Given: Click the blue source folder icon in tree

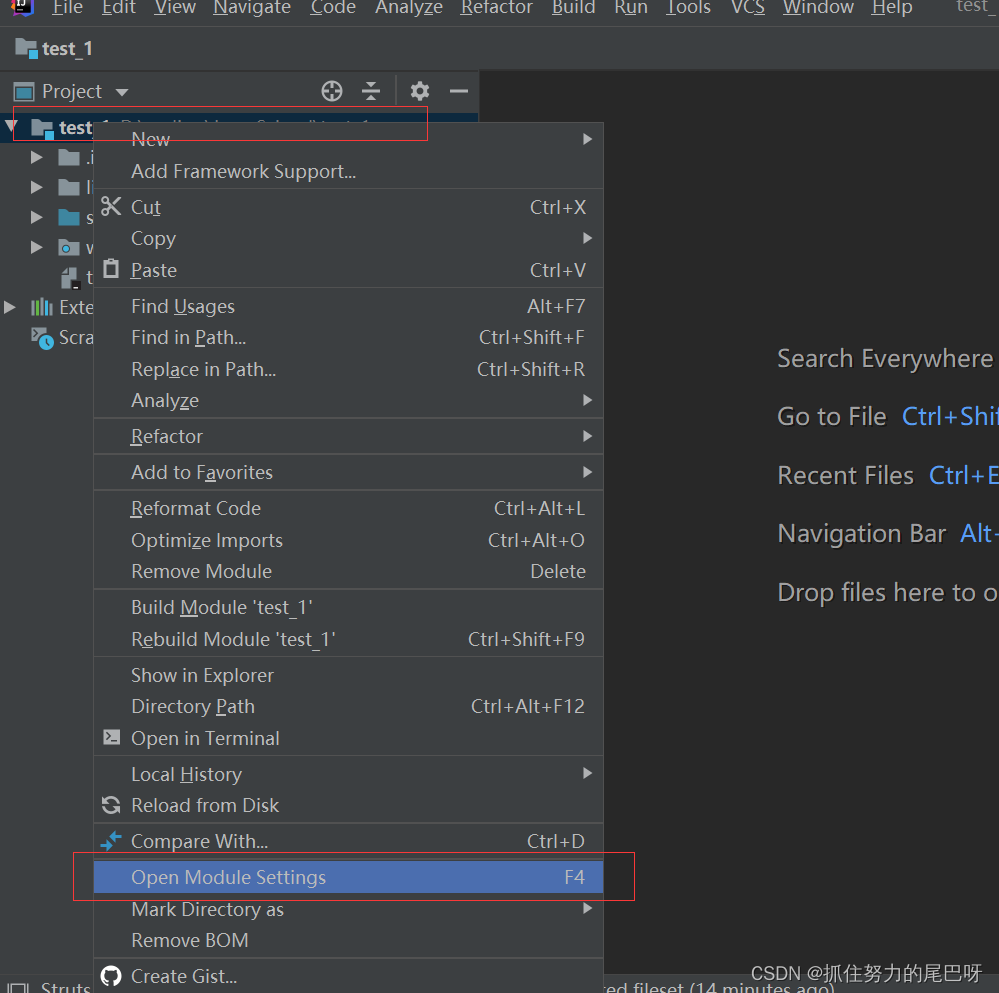Looking at the screenshot, I should click(69, 218).
